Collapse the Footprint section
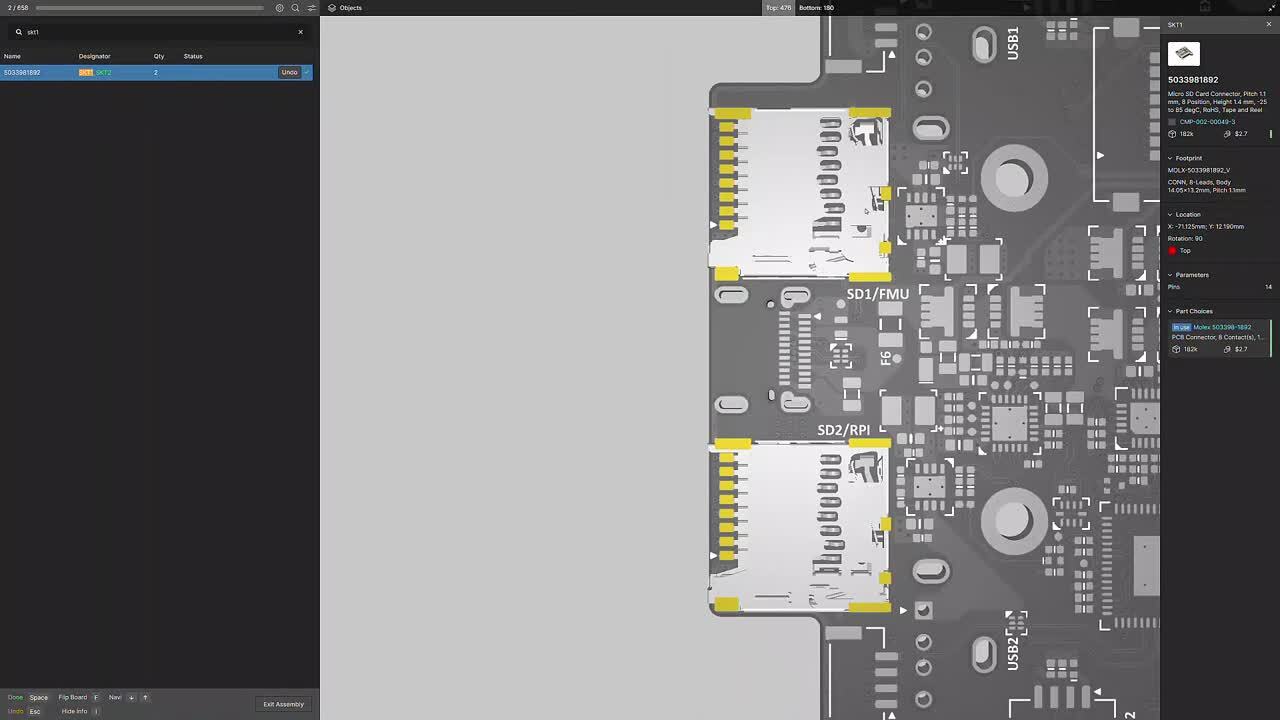Viewport: 1280px width, 720px height. click(x=1171, y=158)
